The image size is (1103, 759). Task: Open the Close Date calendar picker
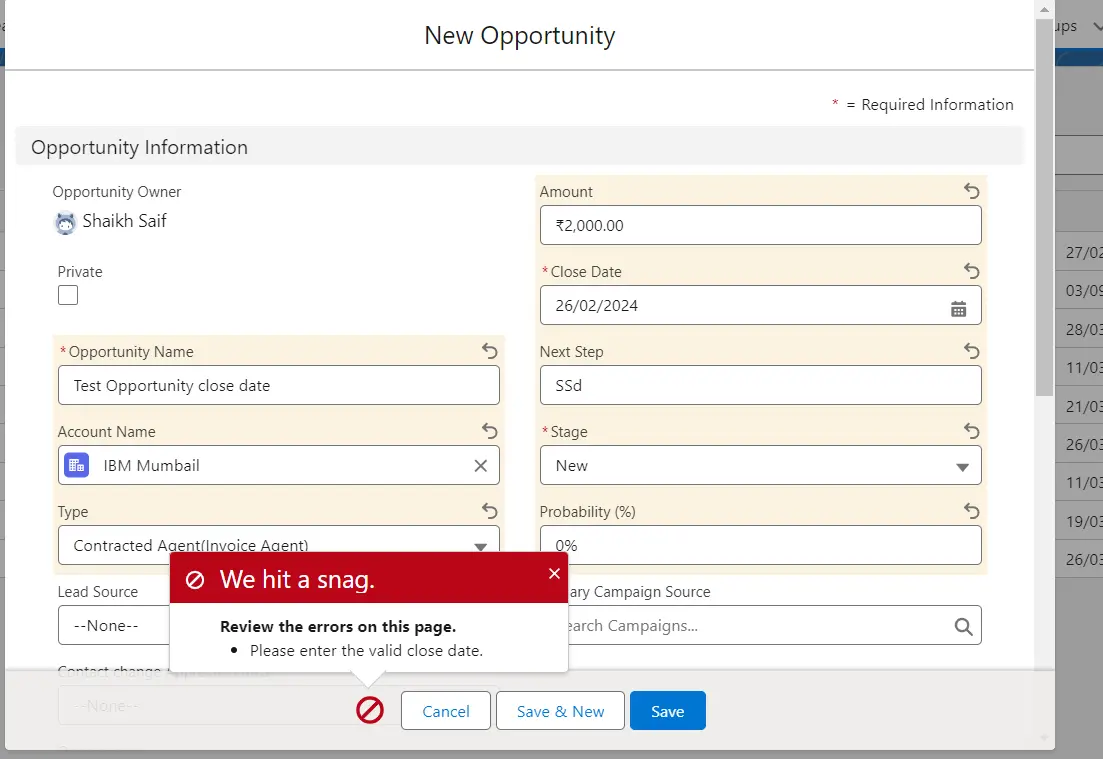[x=958, y=307]
